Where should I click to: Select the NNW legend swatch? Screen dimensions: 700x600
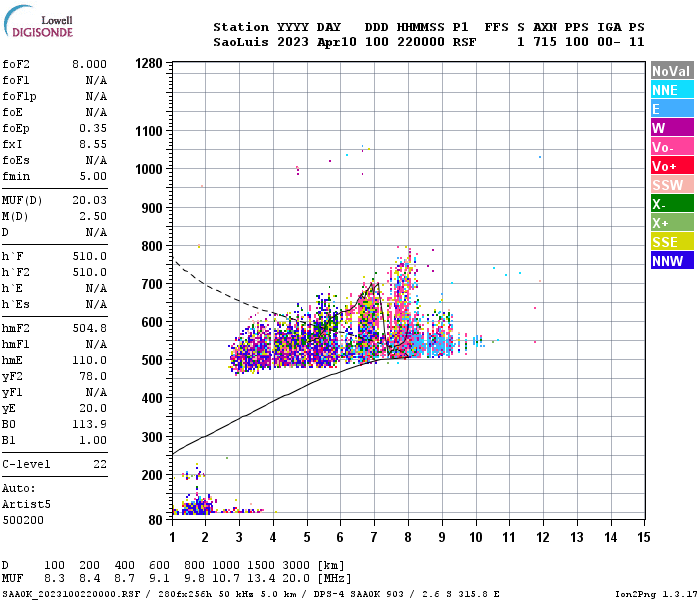point(672,261)
